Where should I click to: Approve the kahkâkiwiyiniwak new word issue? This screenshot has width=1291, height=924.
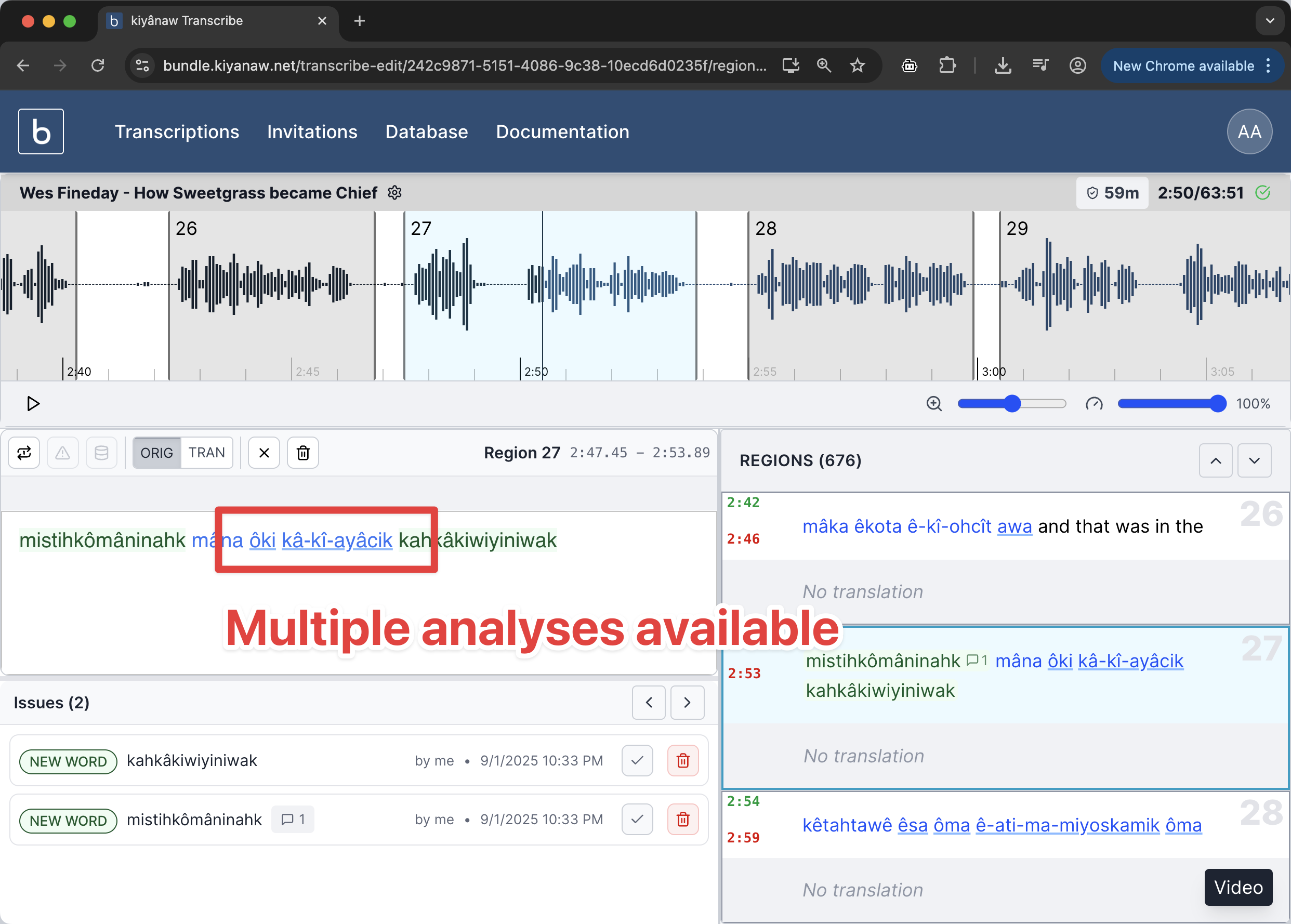637,761
